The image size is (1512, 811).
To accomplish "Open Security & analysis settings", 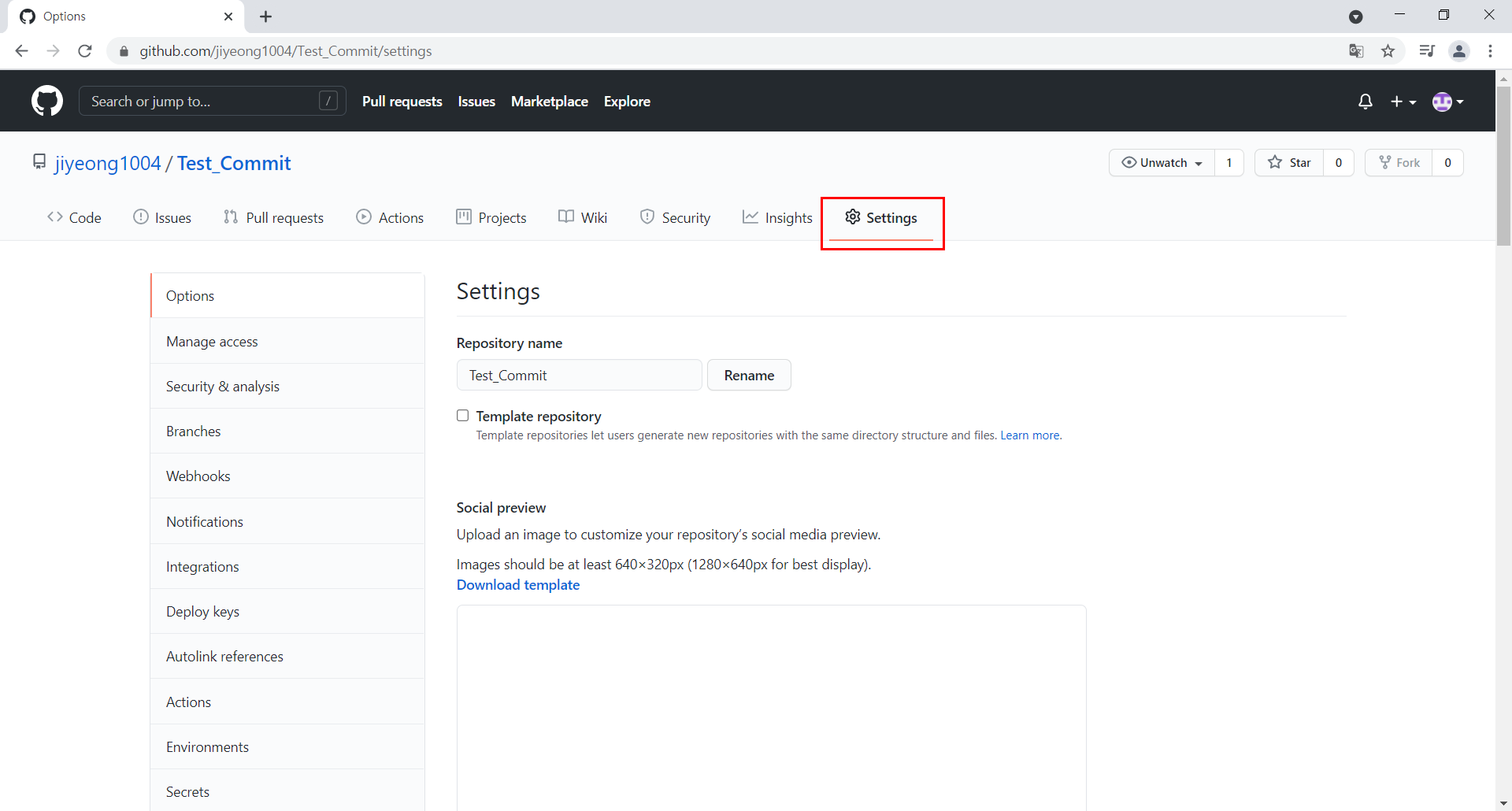I will (287, 387).
